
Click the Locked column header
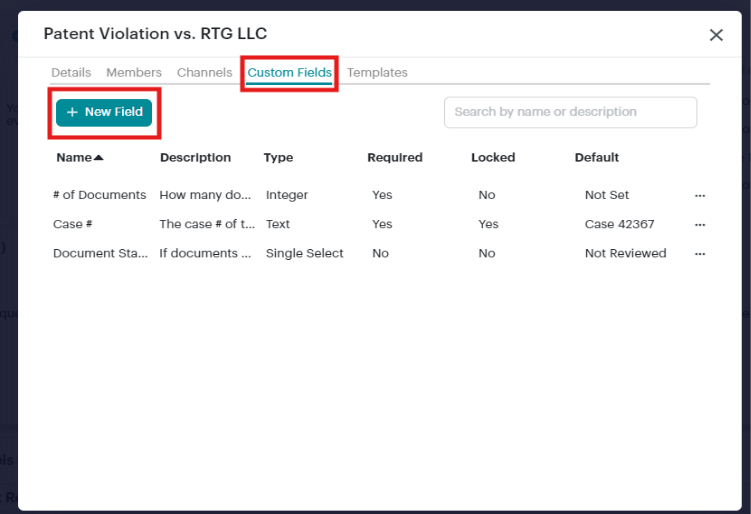(x=492, y=158)
